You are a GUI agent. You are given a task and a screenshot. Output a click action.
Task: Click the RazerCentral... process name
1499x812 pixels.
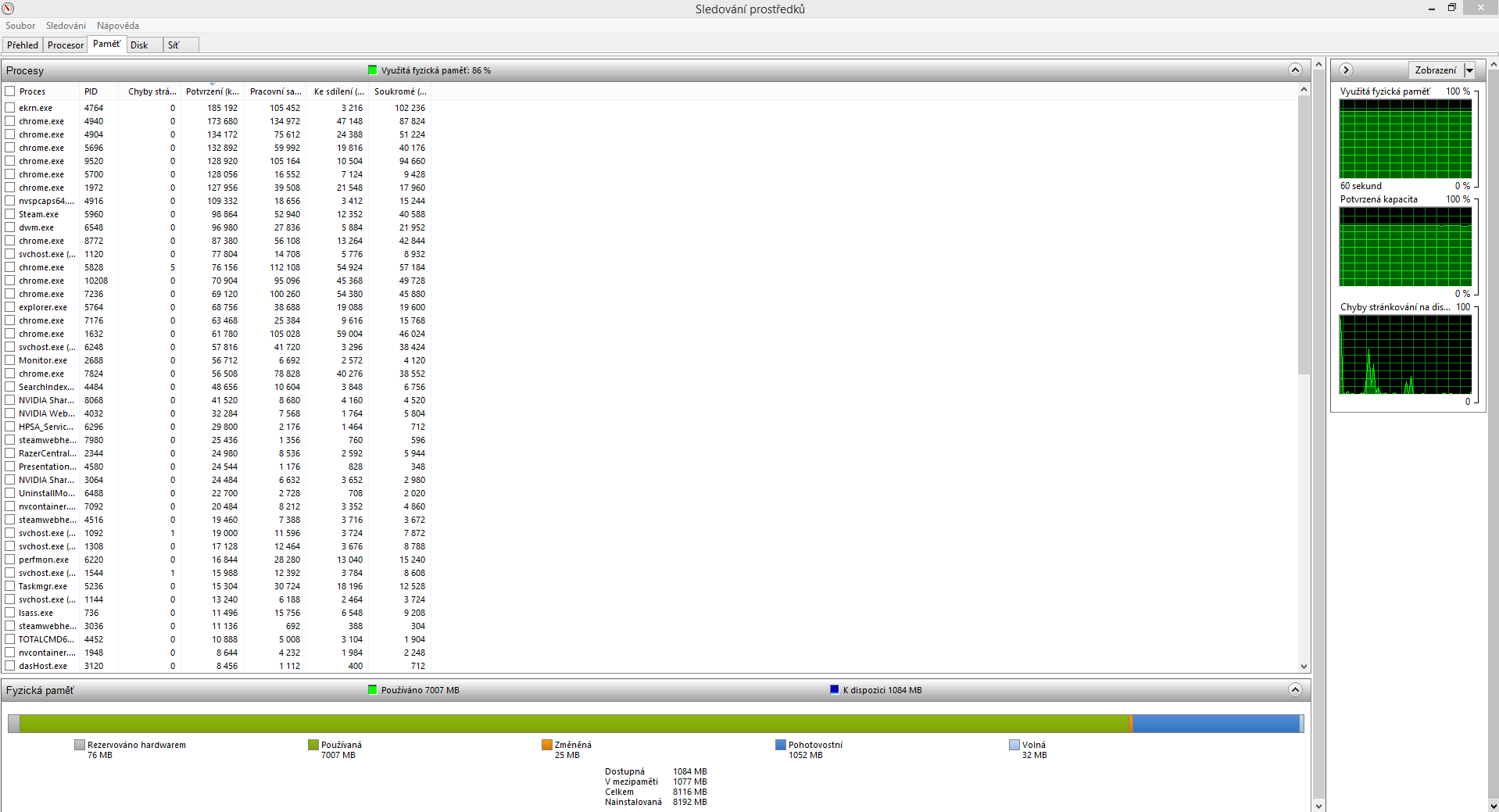click(x=48, y=453)
